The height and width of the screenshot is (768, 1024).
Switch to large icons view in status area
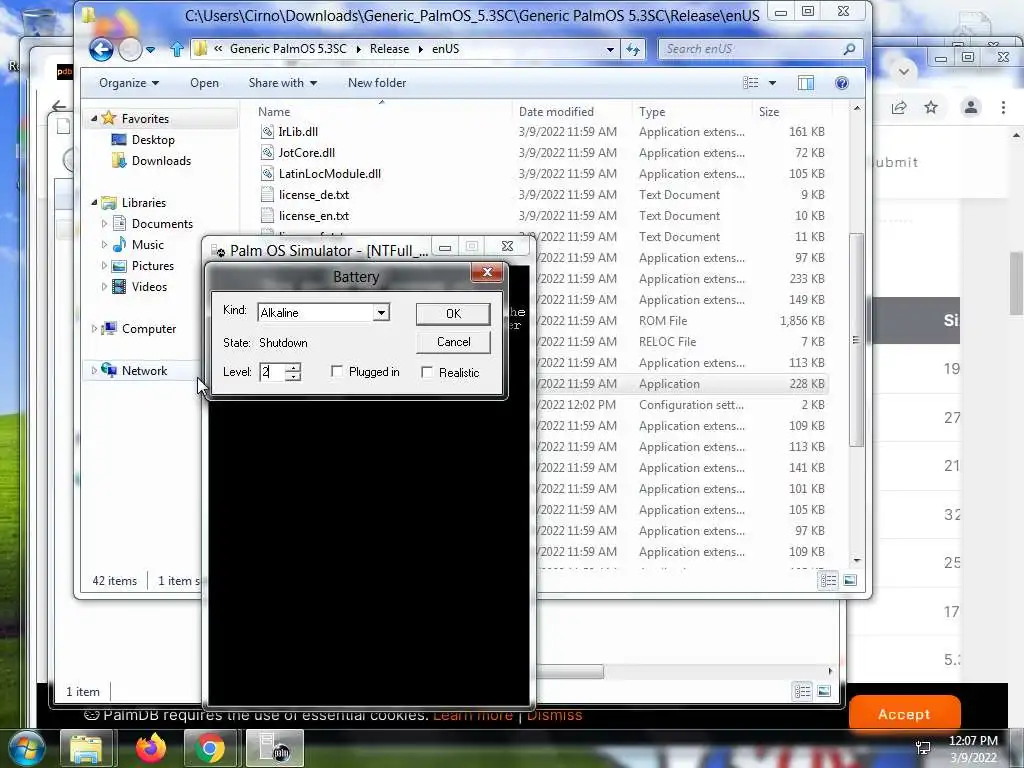[x=850, y=580]
